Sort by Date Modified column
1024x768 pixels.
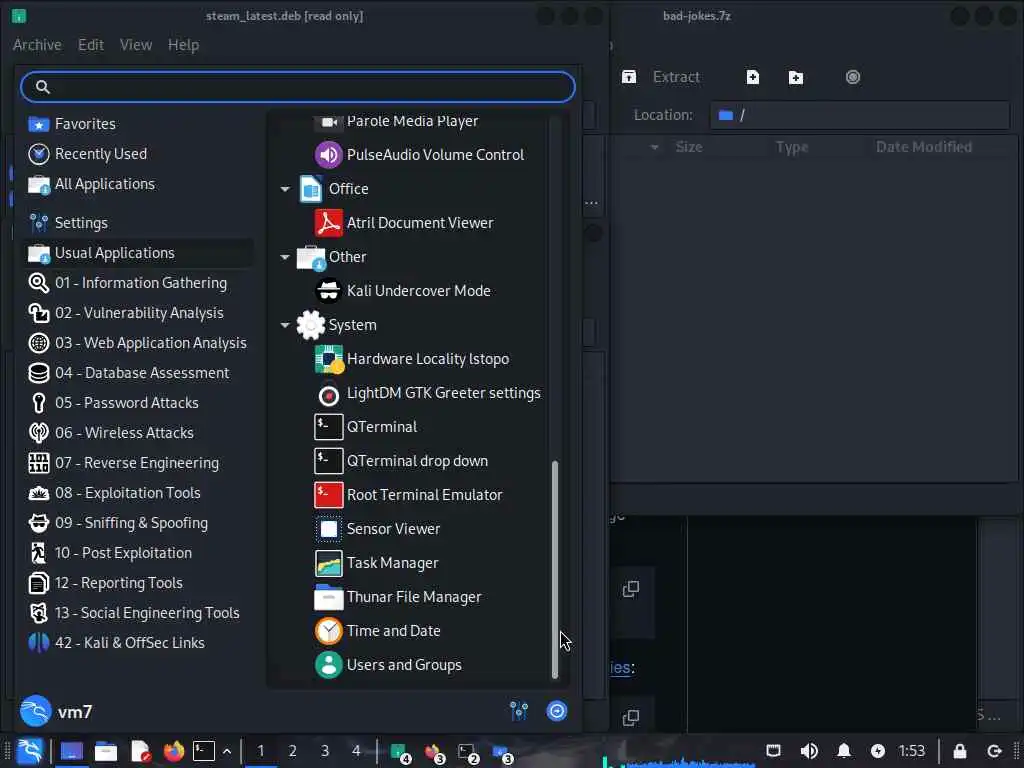[x=923, y=147]
